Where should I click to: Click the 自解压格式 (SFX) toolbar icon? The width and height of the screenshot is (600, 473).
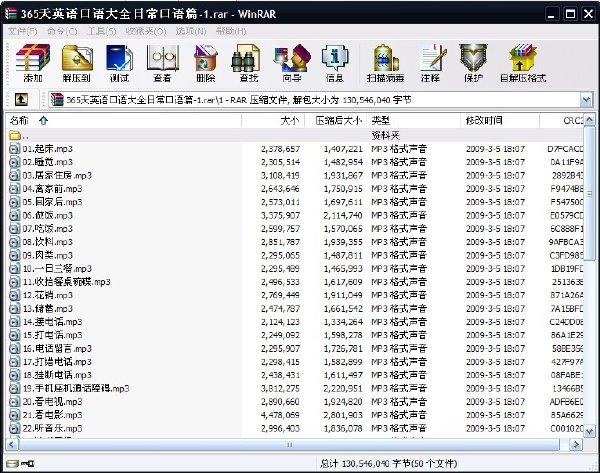click(x=523, y=58)
